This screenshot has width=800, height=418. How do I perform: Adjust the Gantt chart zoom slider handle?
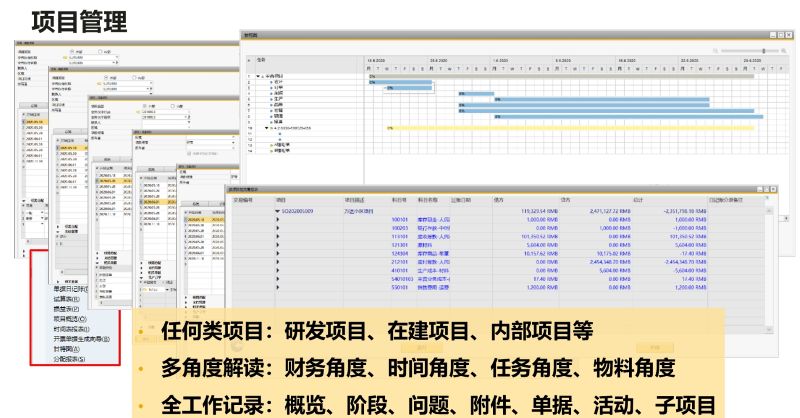pyautogui.click(x=764, y=51)
